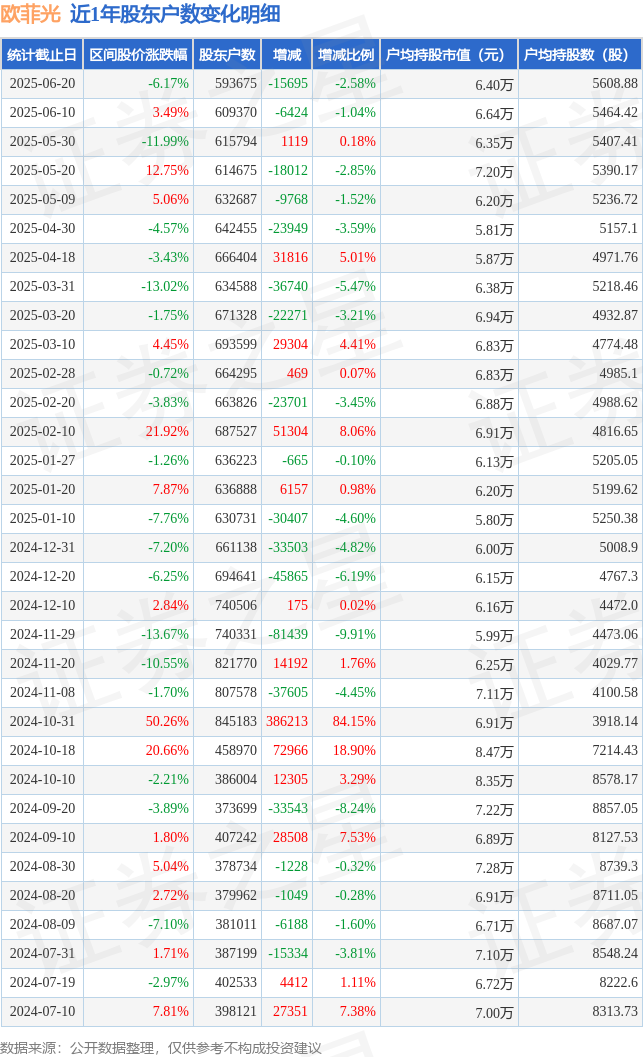643x1057 pixels.
Task: Click the 统计截止日 column header
Action: (42, 55)
